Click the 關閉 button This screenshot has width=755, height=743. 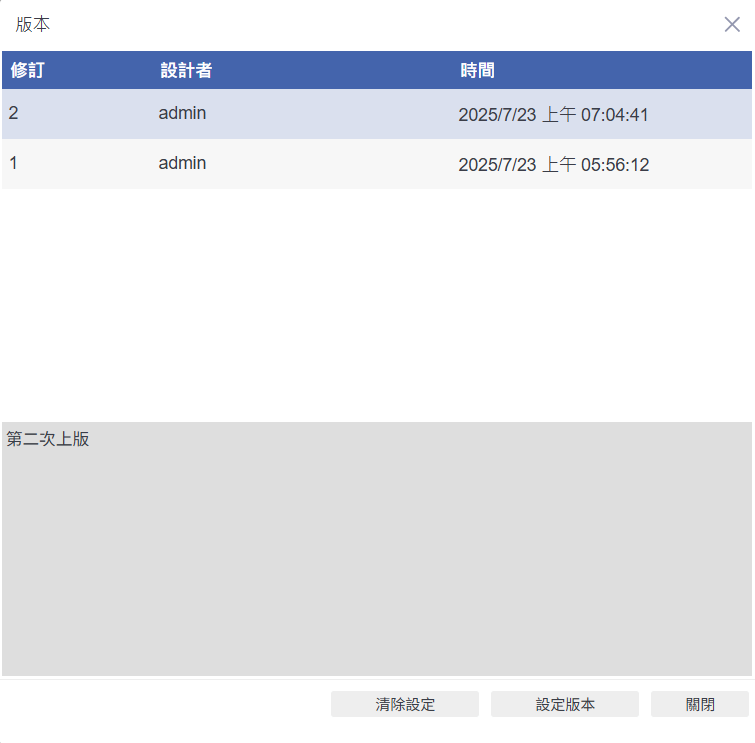(699, 704)
